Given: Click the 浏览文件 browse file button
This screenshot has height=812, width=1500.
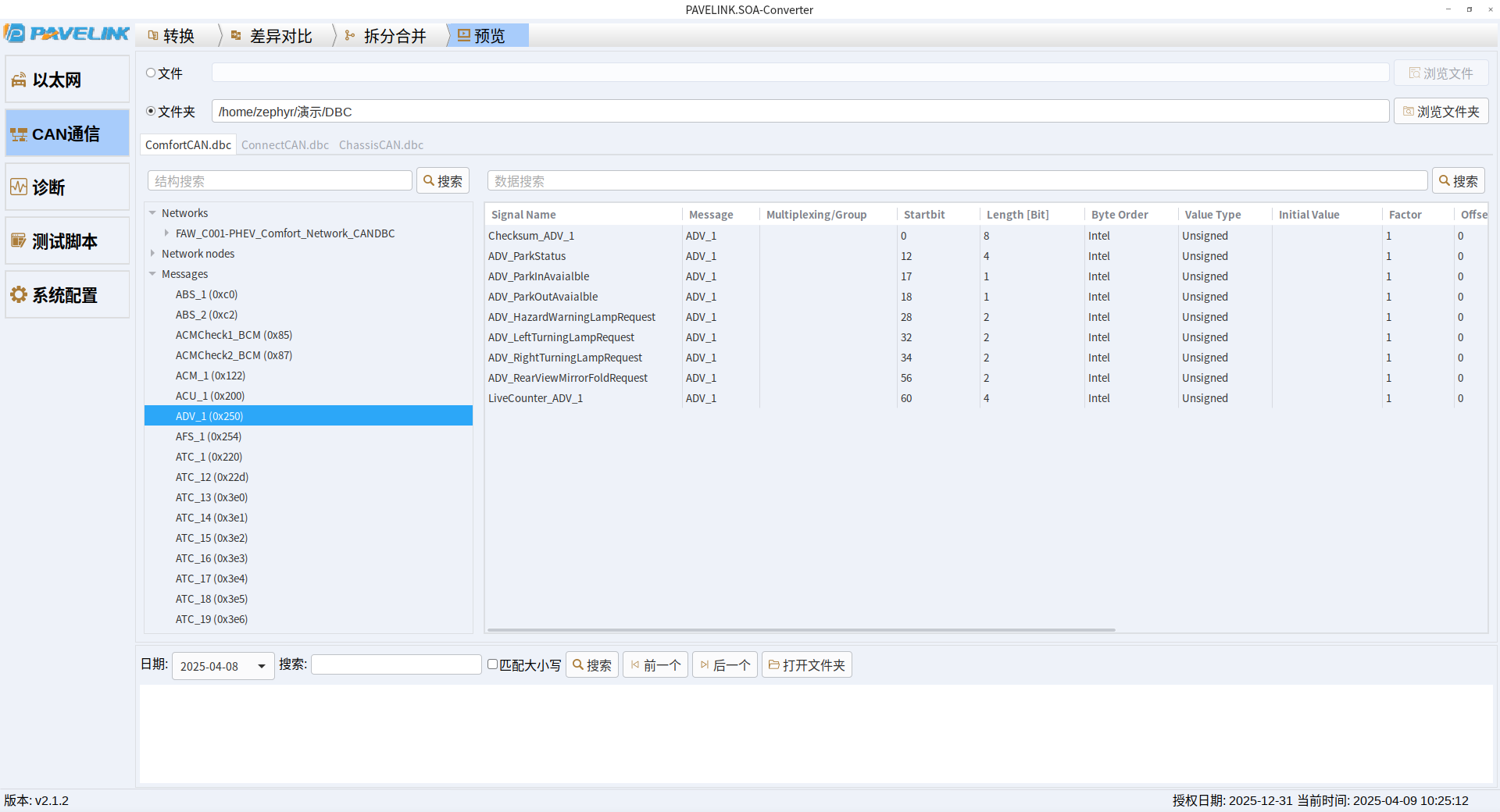Looking at the screenshot, I should click(1441, 73).
